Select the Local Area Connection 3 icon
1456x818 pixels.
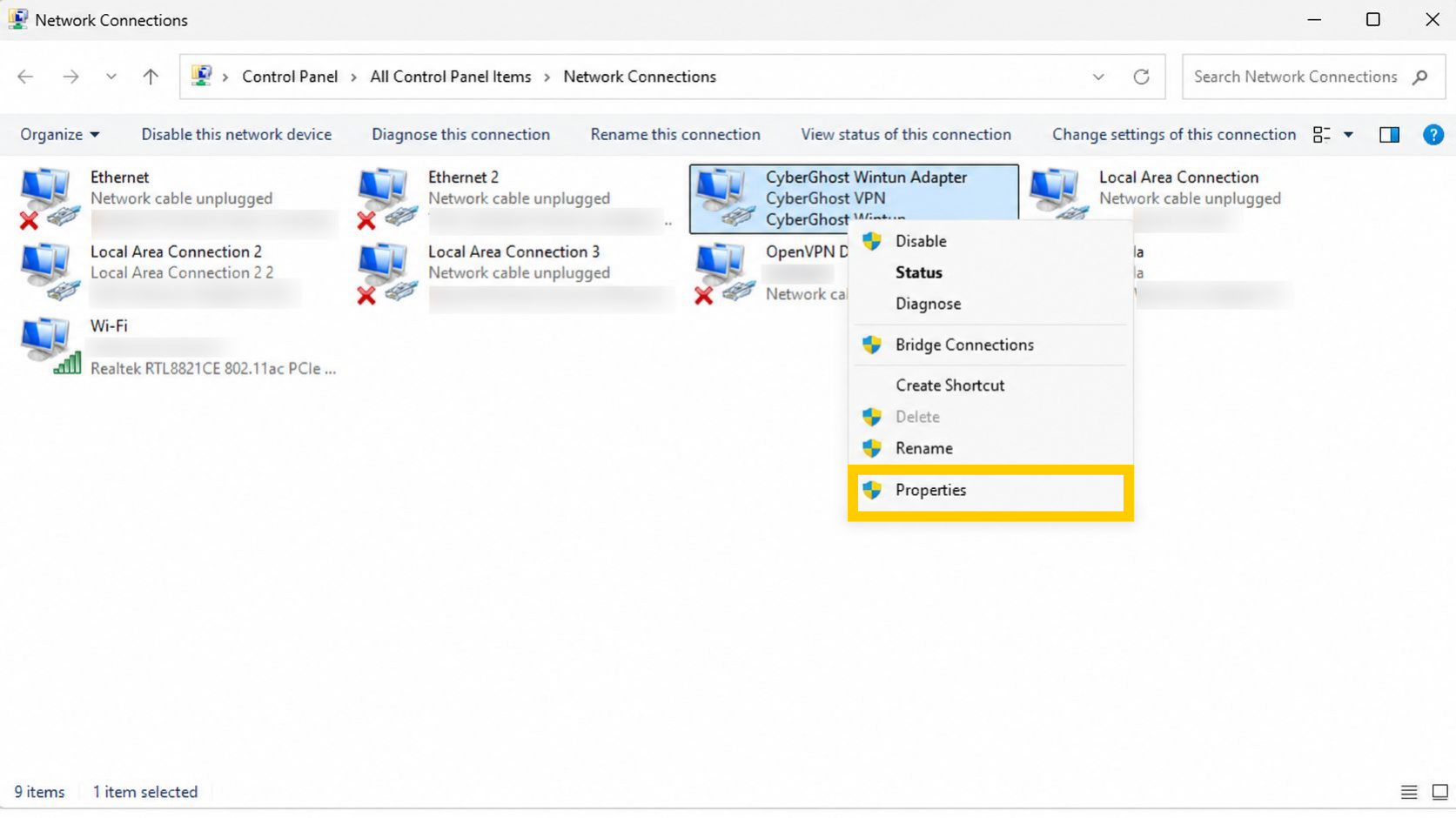386,273
